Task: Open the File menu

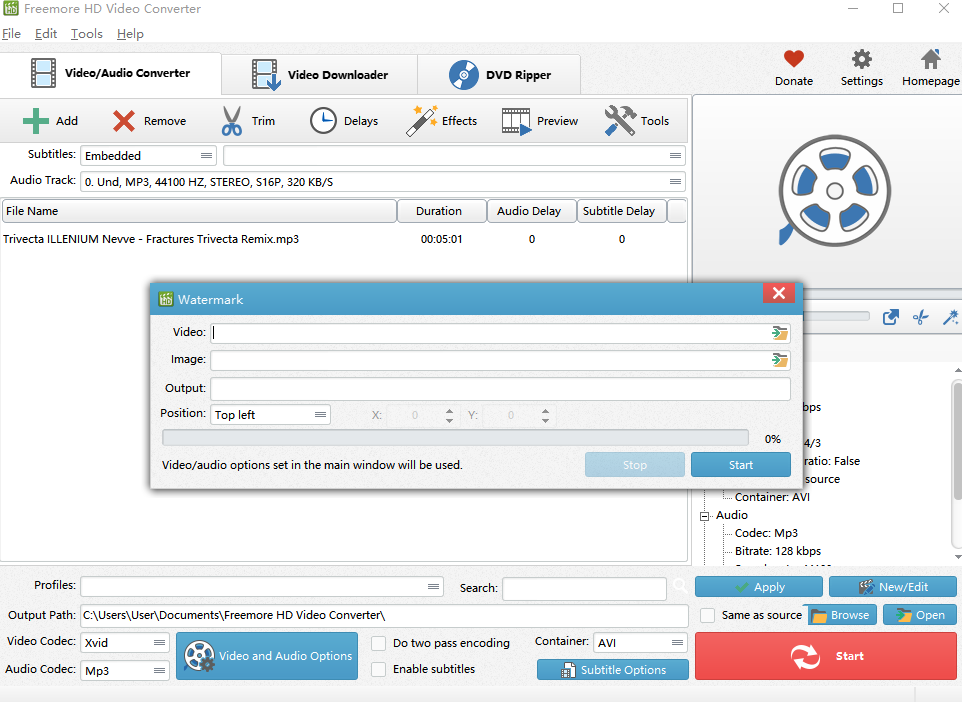Action: [x=12, y=34]
